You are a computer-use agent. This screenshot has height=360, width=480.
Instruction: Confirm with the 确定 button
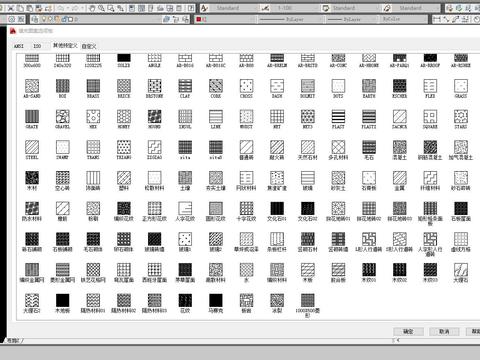coord(408,331)
